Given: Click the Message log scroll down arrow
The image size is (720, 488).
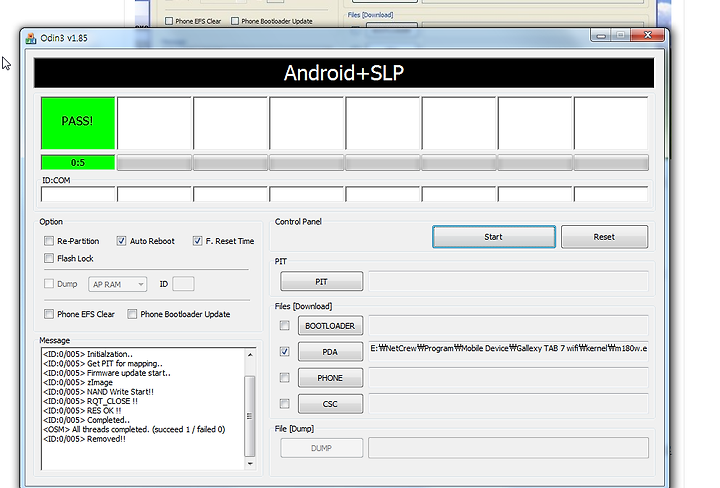Looking at the screenshot, I should point(250,464).
